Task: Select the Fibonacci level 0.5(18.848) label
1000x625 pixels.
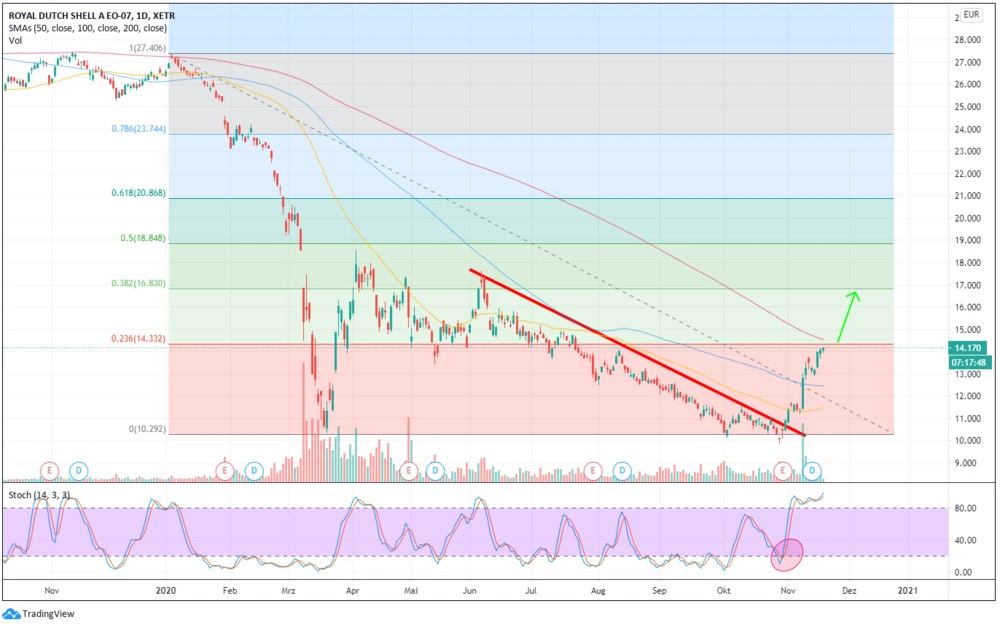Action: click(x=143, y=238)
